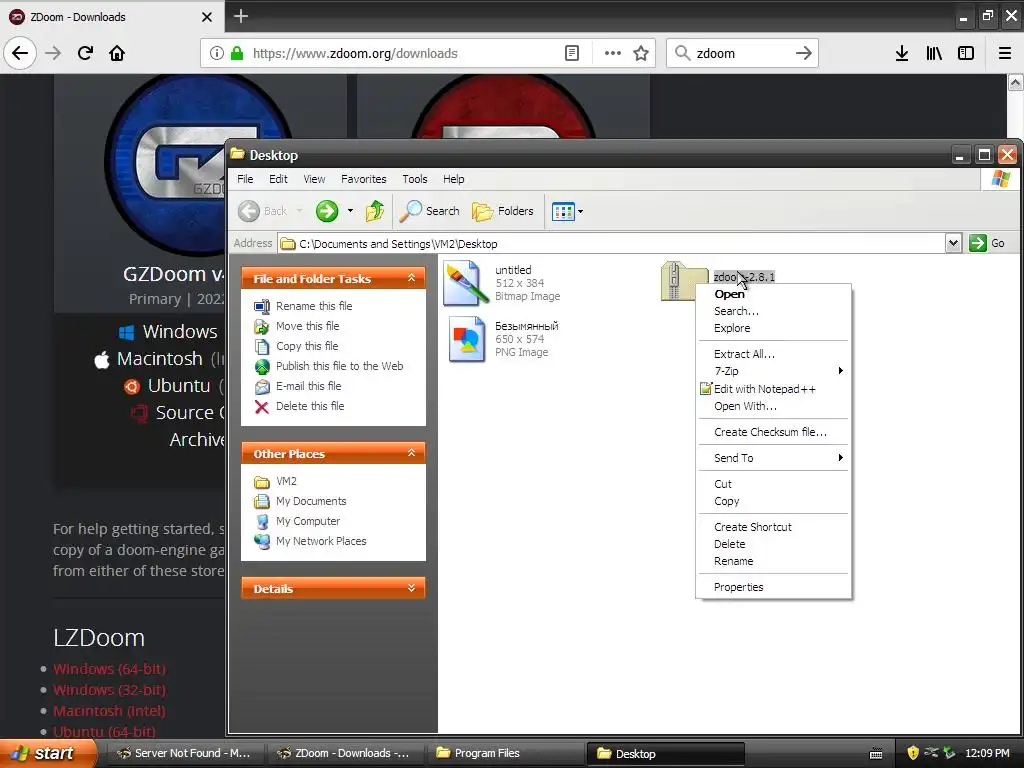This screenshot has width=1024, height=768.
Task: Choose Open With... in context menu
Action: 774,406
